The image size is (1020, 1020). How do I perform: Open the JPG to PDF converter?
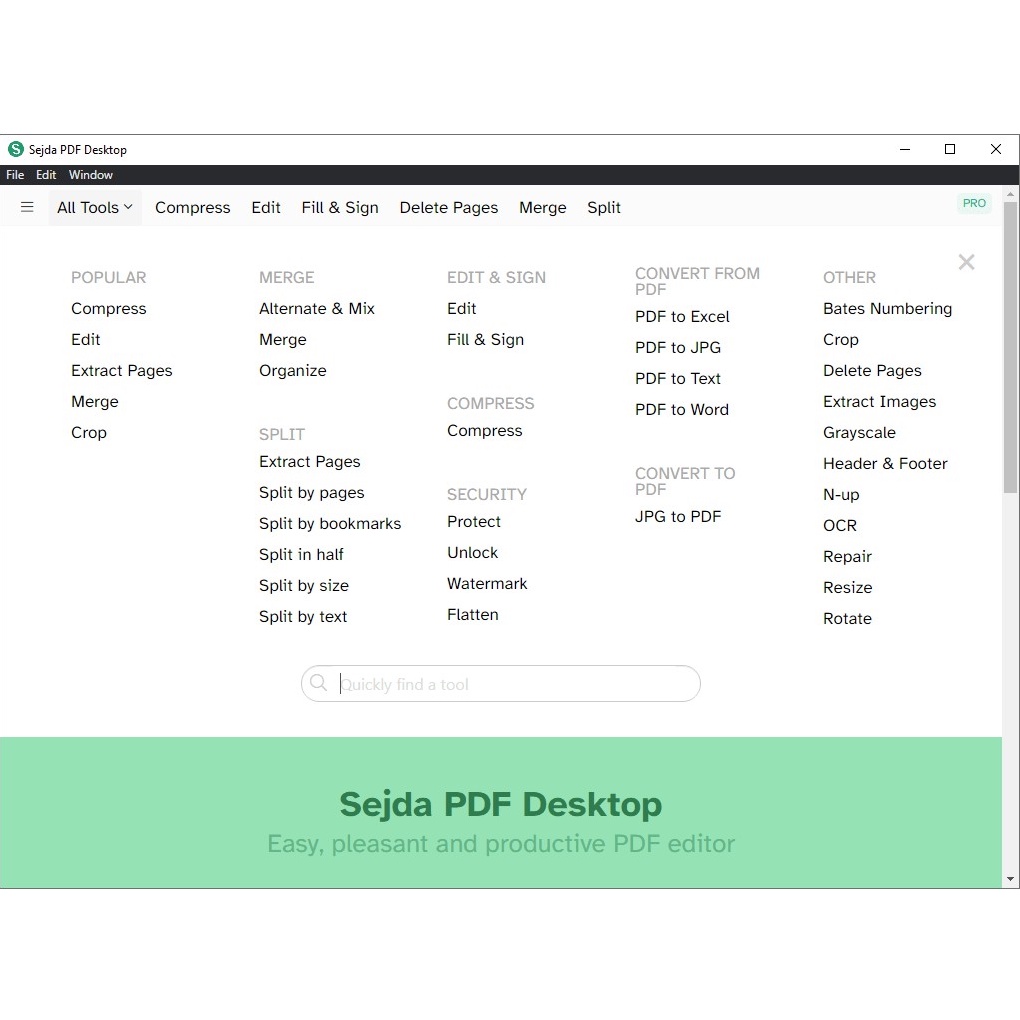coord(678,516)
